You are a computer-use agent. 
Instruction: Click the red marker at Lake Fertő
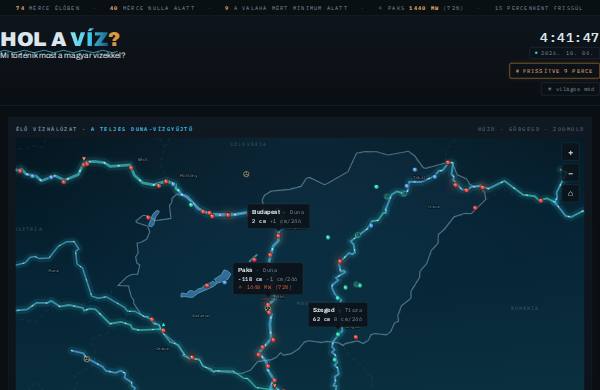tap(148, 218)
